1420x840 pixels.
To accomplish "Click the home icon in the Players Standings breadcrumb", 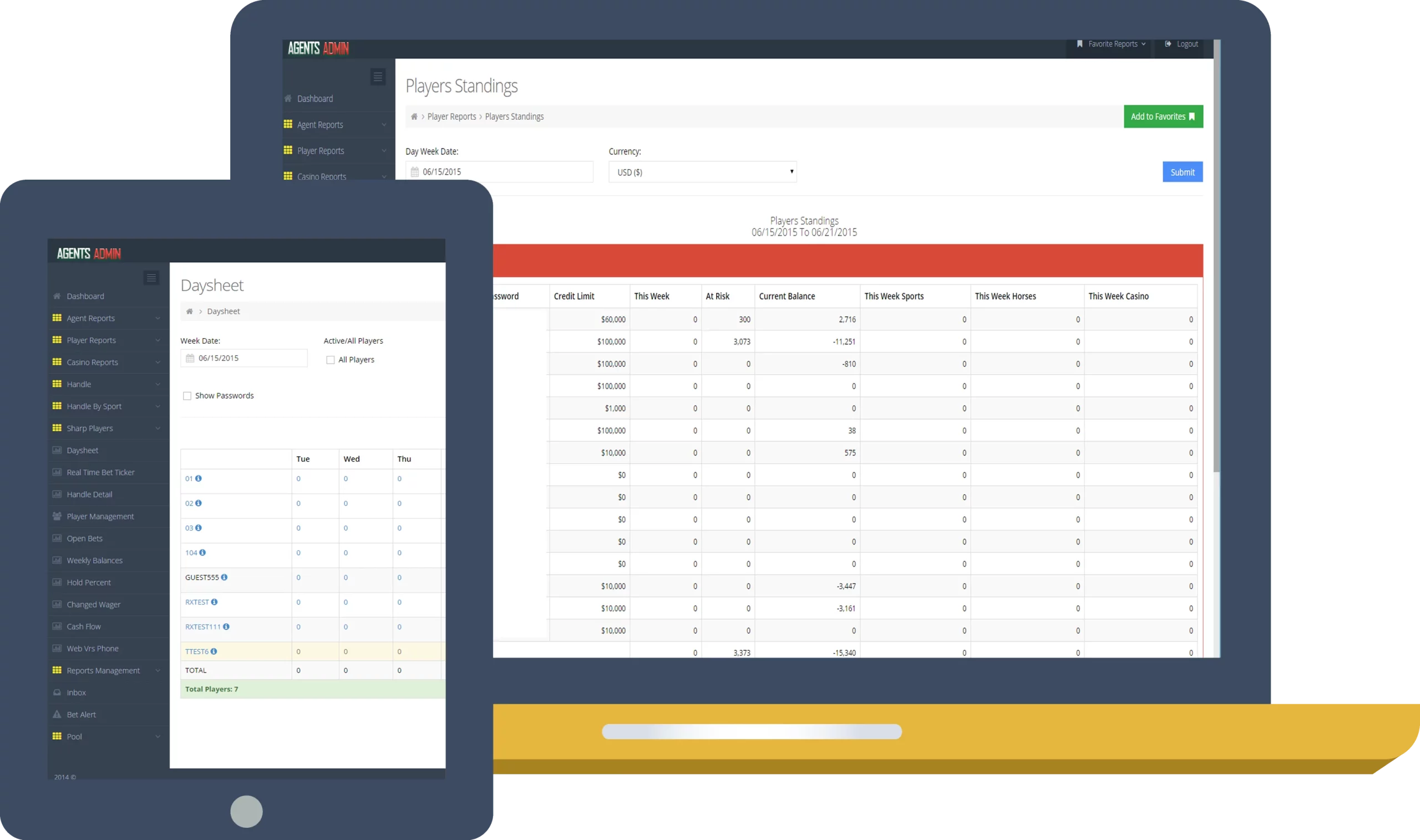I will click(x=414, y=116).
